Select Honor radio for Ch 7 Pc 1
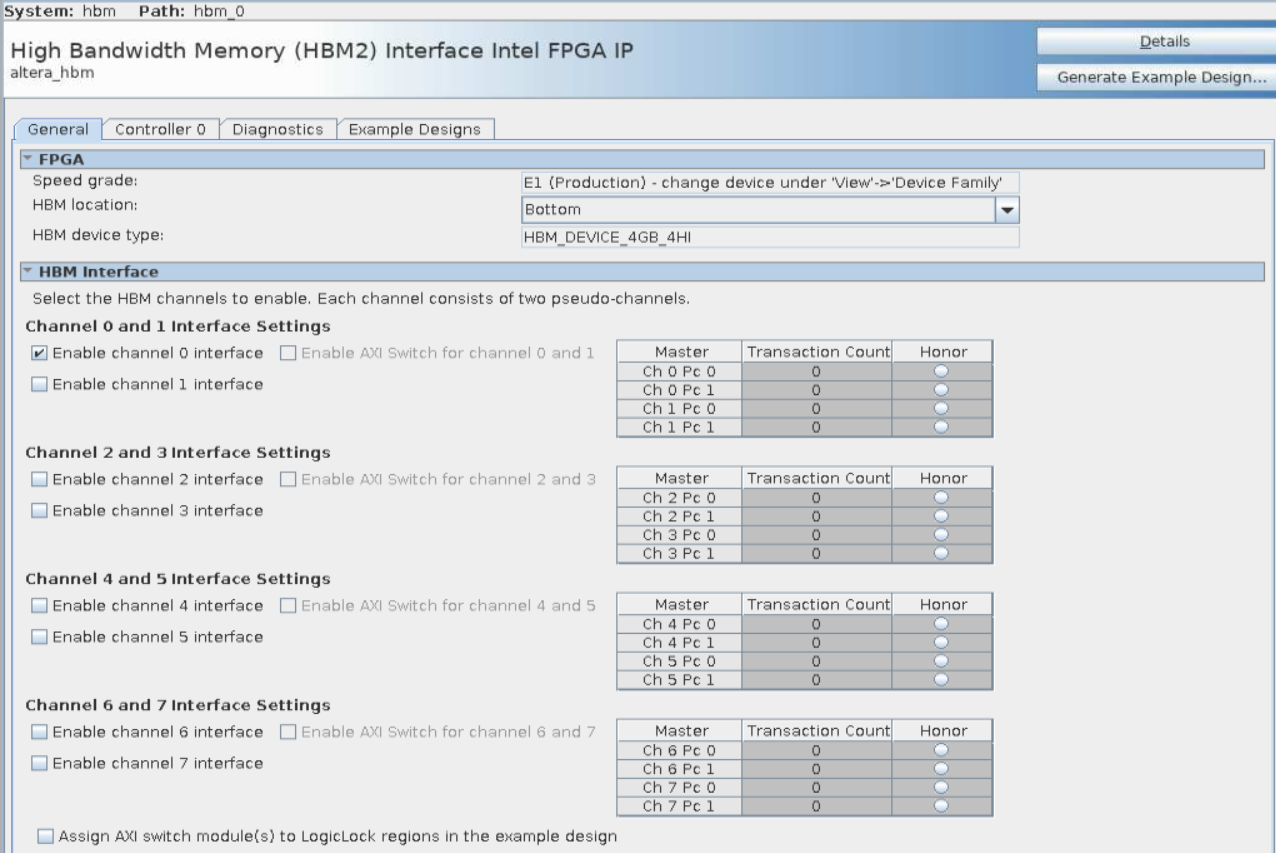The height and width of the screenshot is (853, 1276). (942, 805)
